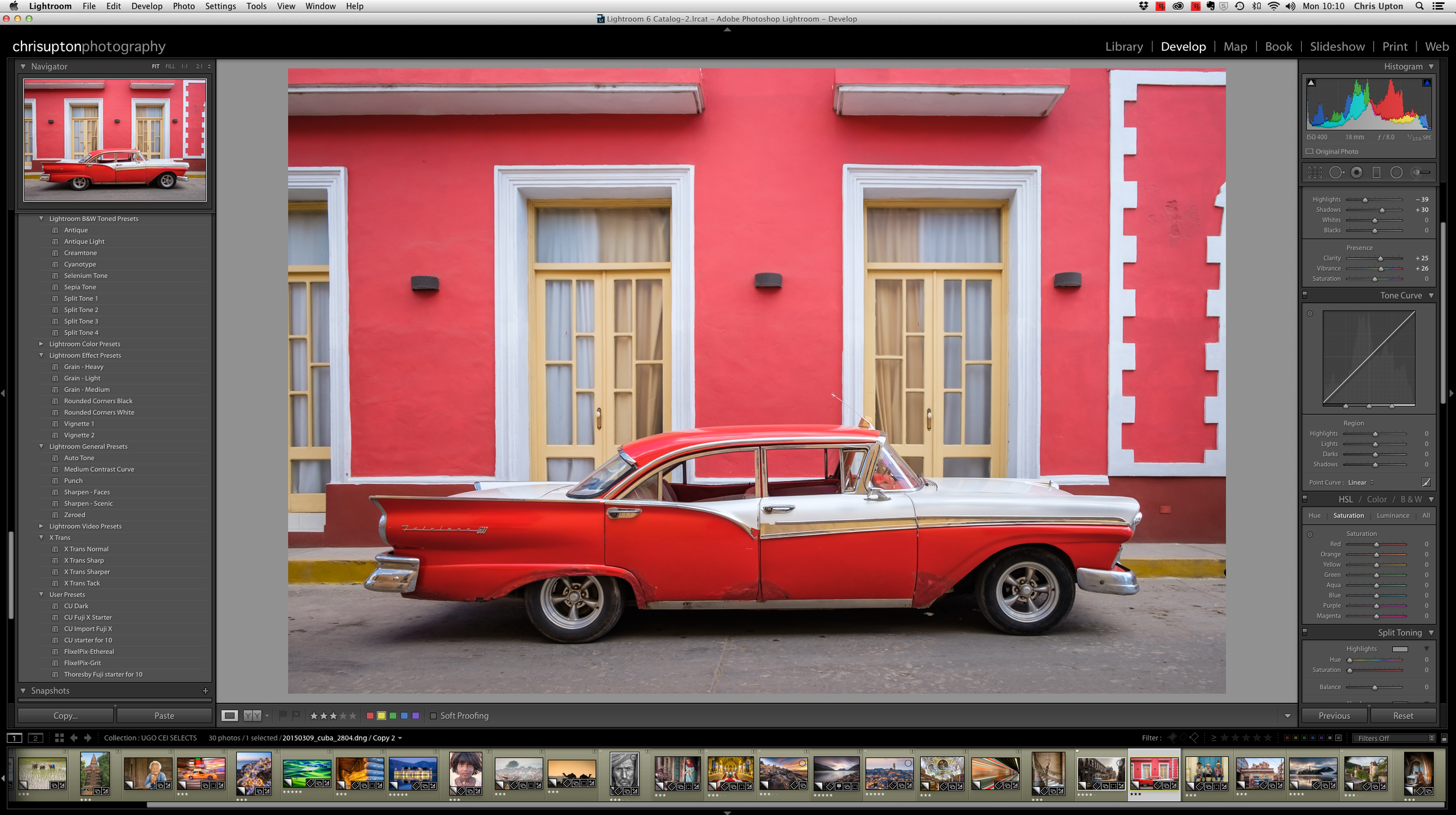Open the toolbar content dropdown arrow
The image size is (1456, 815).
[1287, 715]
